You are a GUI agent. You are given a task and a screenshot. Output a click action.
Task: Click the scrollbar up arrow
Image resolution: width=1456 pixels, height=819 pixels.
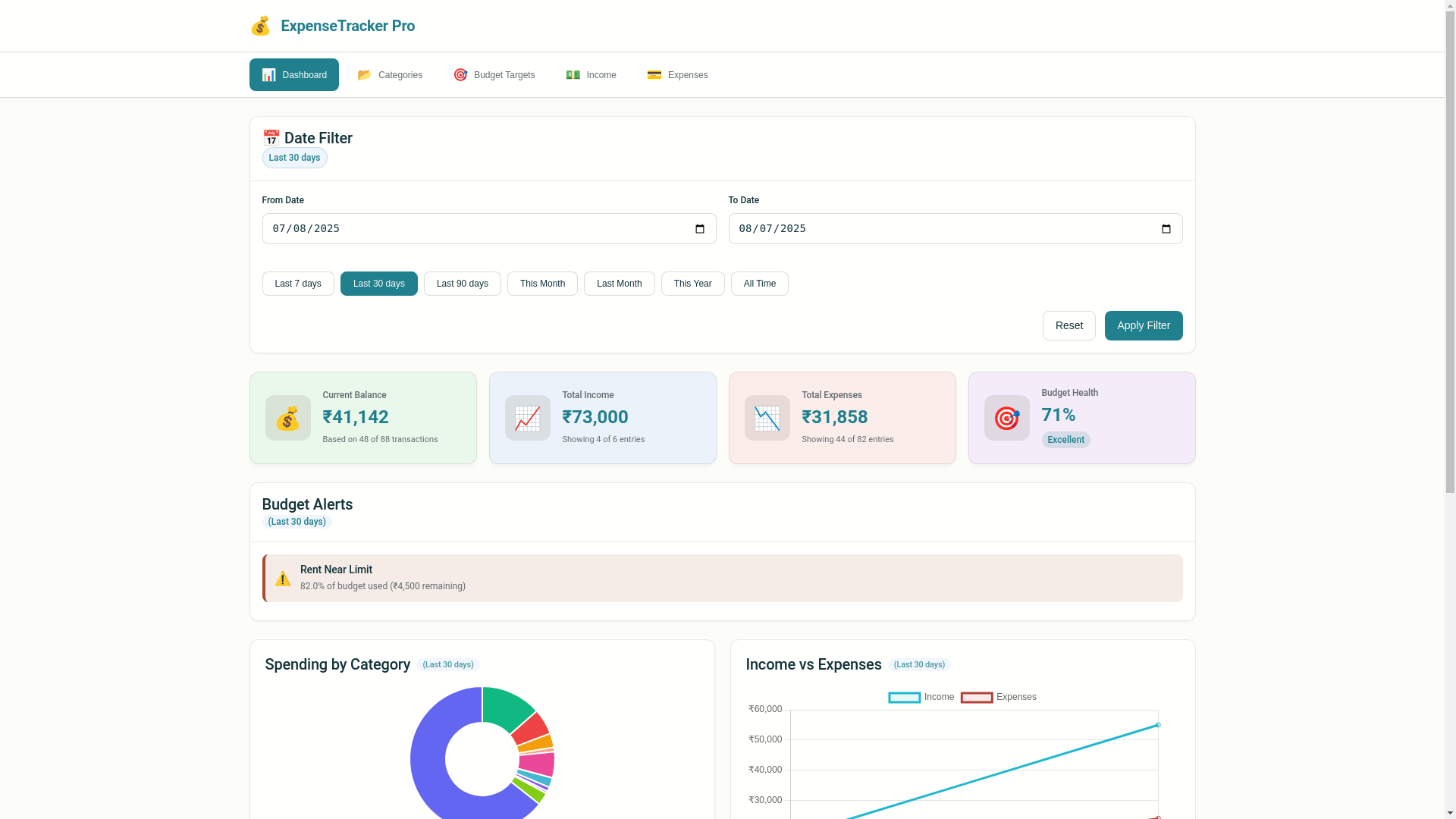(1450, 5)
